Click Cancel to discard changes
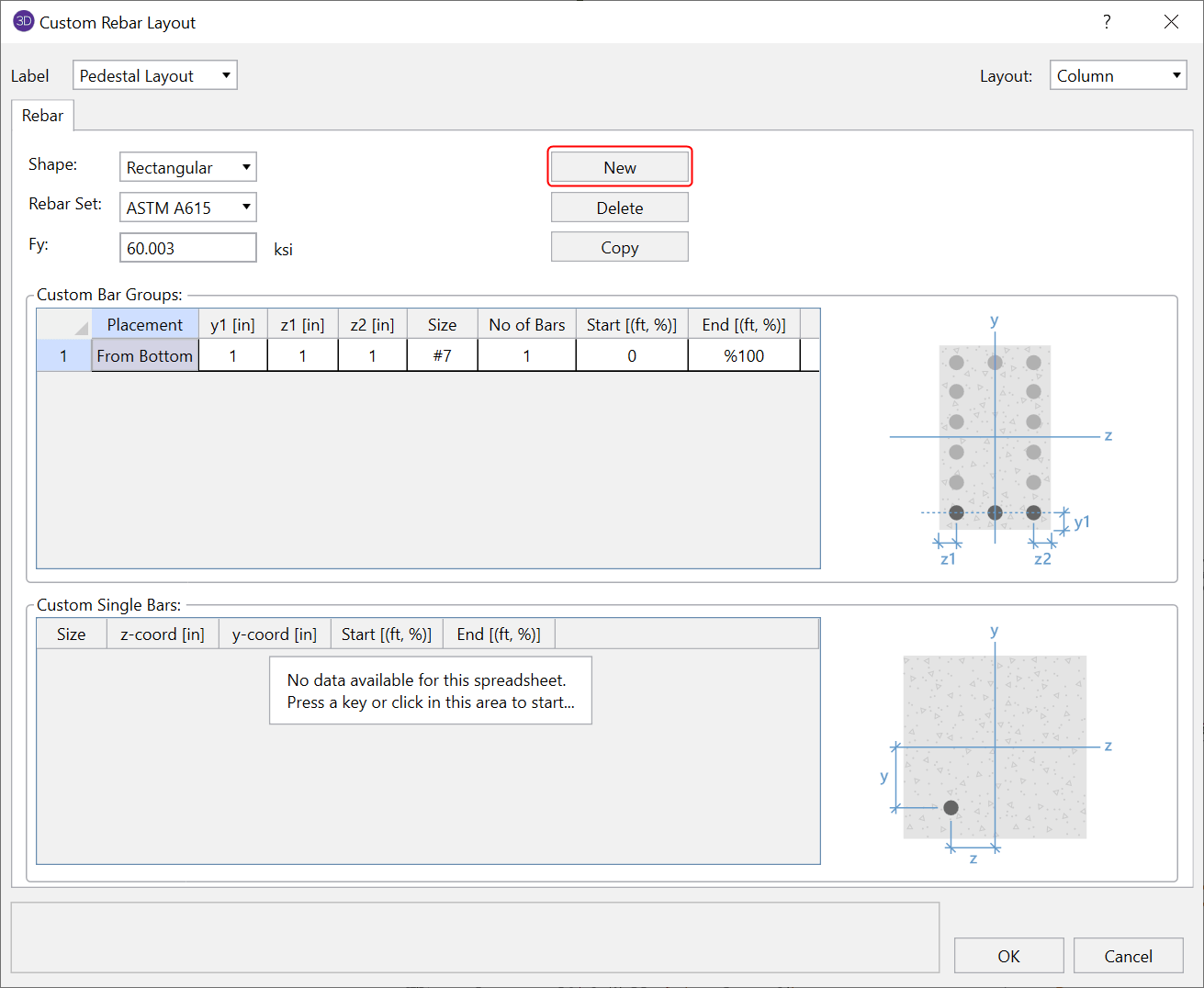Viewport: 1204px width, 988px height. (x=1128, y=956)
